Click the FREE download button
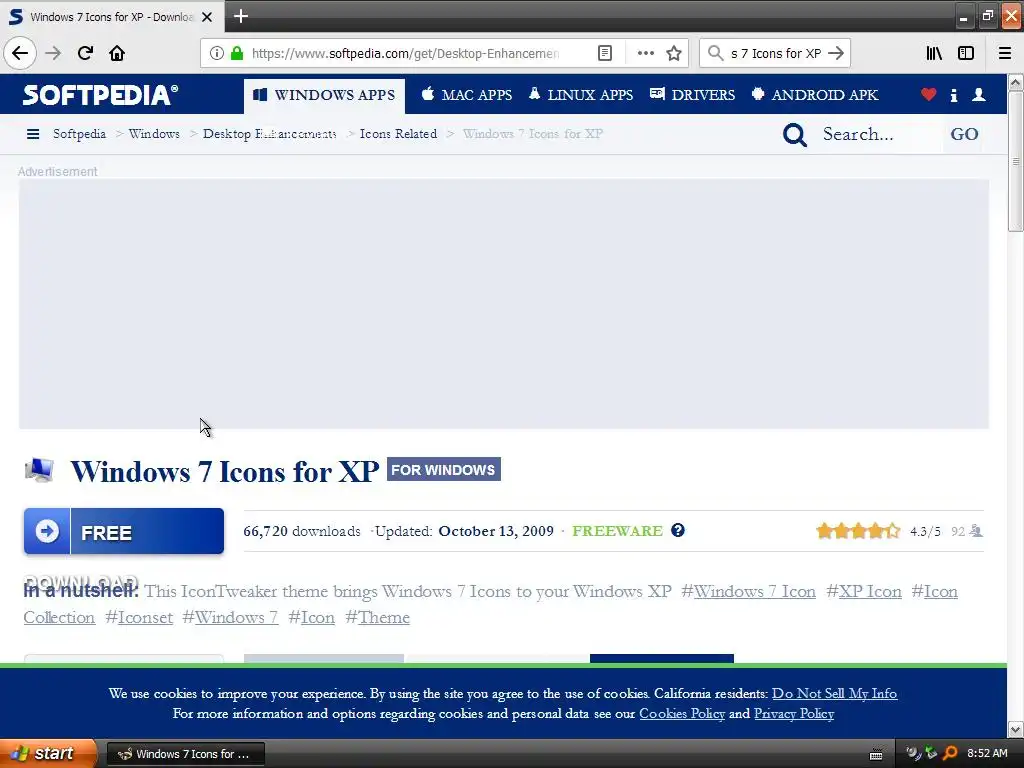Viewport: 1024px width, 768px height. [123, 532]
